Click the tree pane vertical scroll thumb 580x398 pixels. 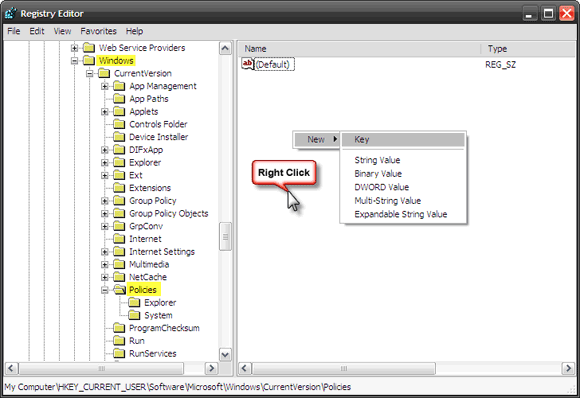pos(225,237)
